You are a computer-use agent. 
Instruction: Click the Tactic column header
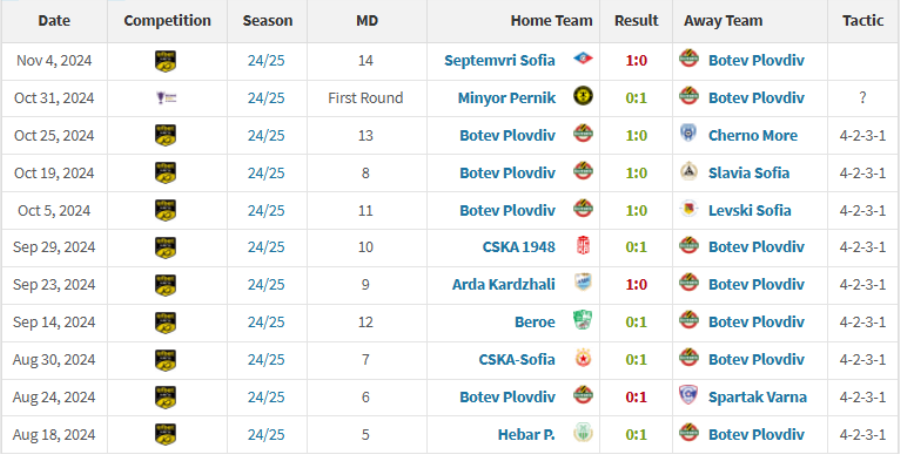pyautogui.click(x=863, y=21)
